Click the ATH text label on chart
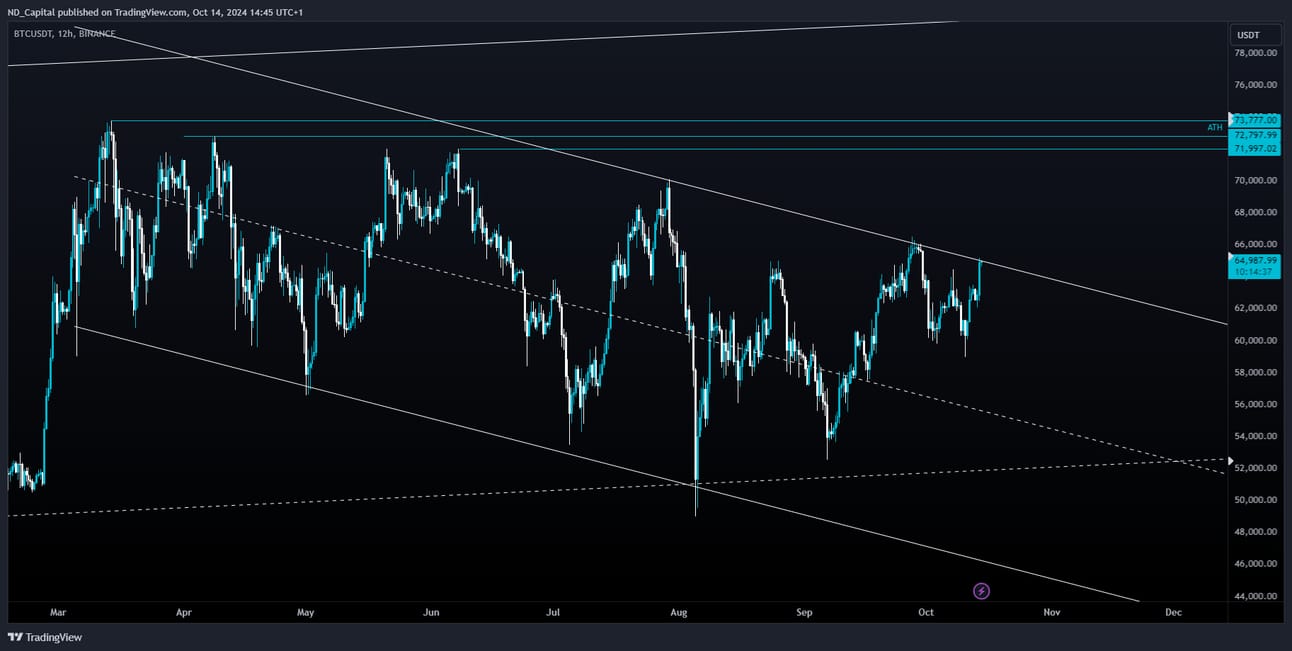 1215,128
